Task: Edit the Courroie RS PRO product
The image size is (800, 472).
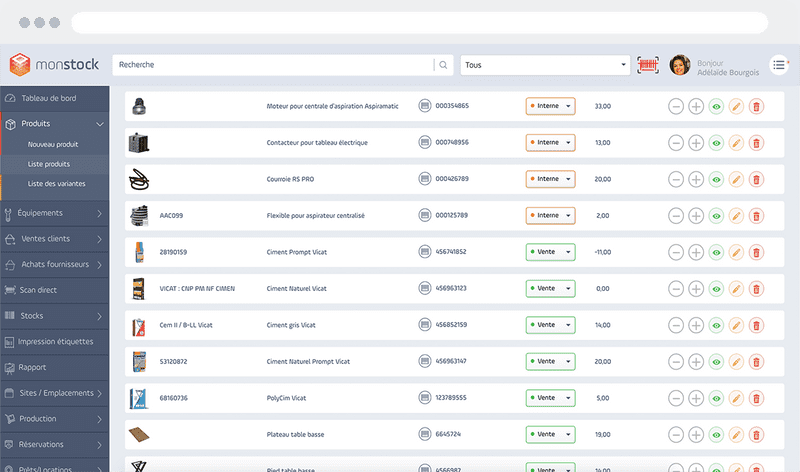Action: 736,179
